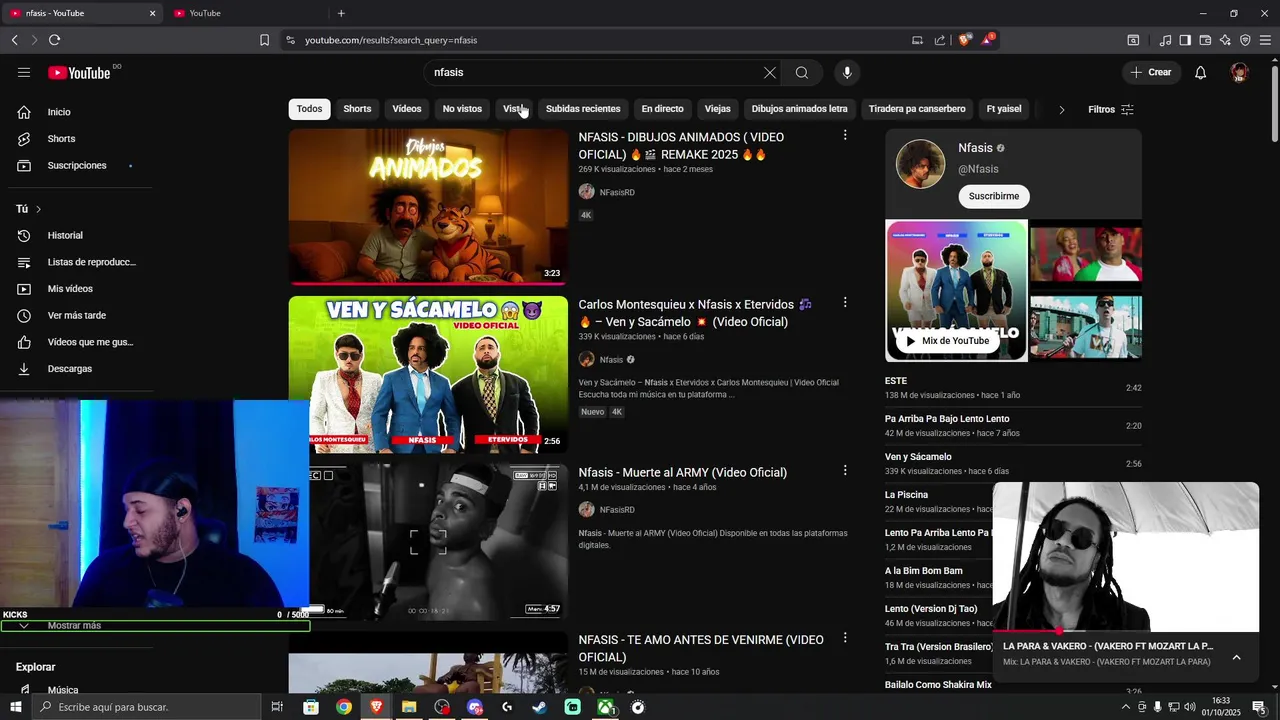Open the Crear dropdown button
Image resolution: width=1280 pixels, height=720 pixels.
click(1151, 72)
